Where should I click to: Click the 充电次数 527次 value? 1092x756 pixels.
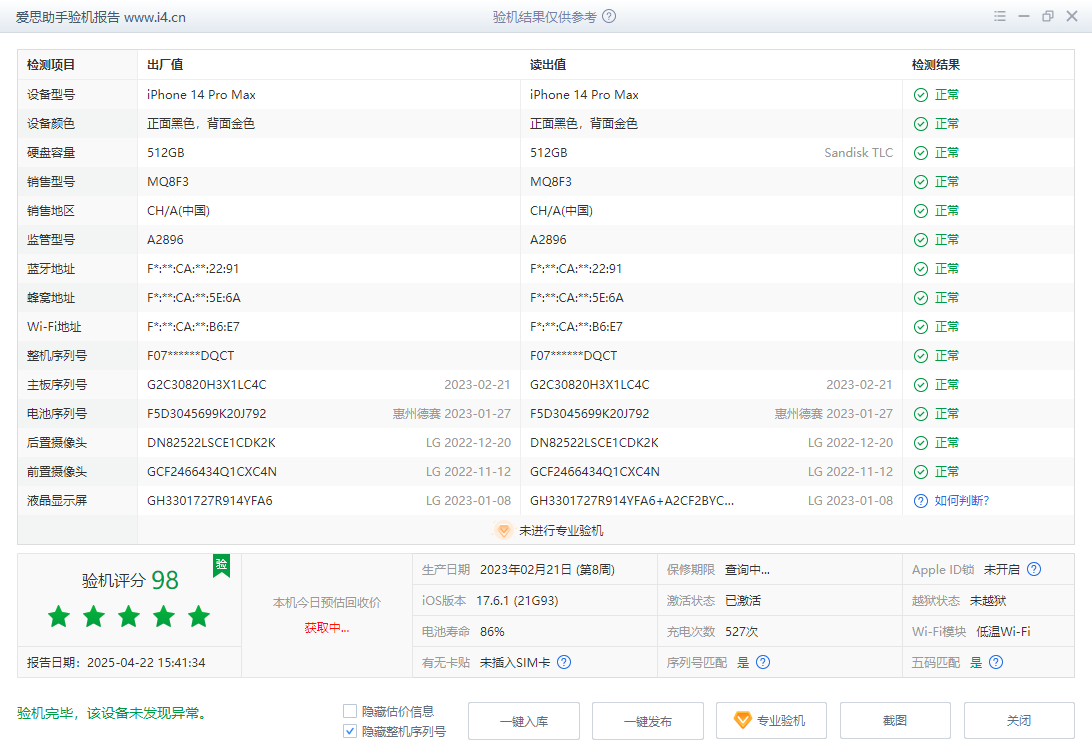coord(742,631)
